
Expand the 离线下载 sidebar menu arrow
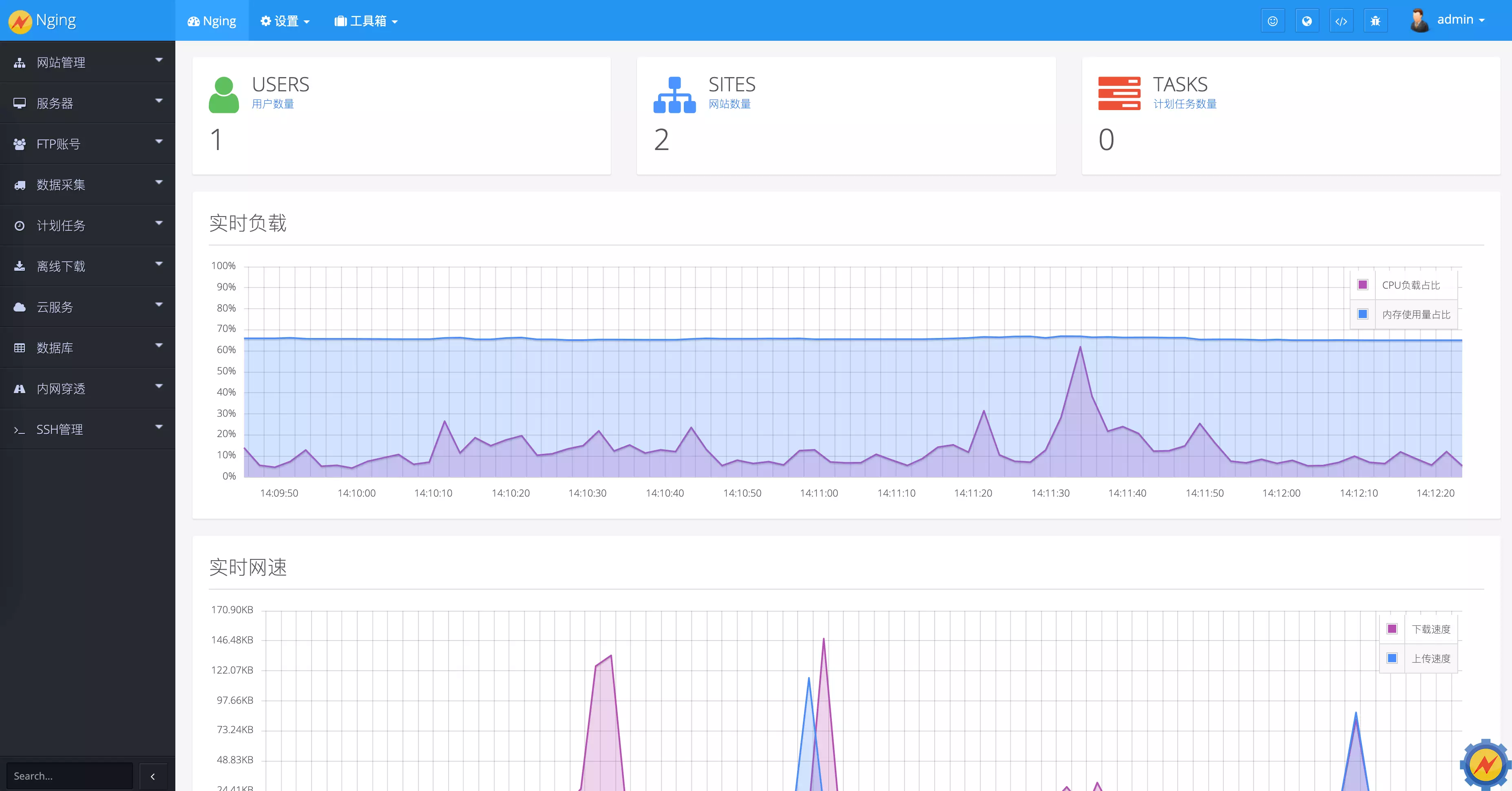(159, 264)
